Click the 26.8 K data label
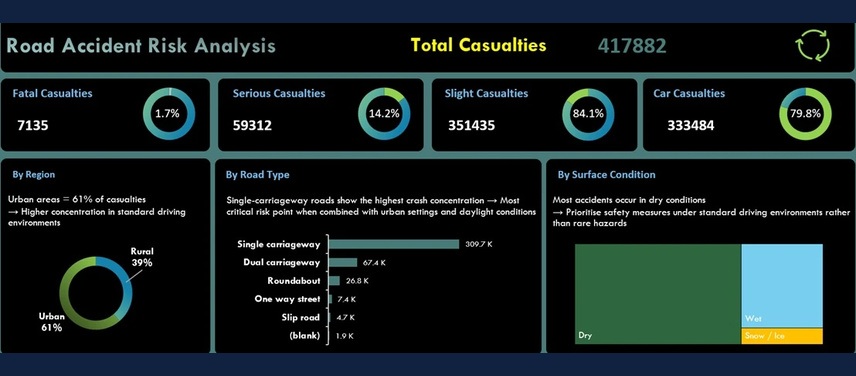The image size is (856, 376). tap(357, 280)
